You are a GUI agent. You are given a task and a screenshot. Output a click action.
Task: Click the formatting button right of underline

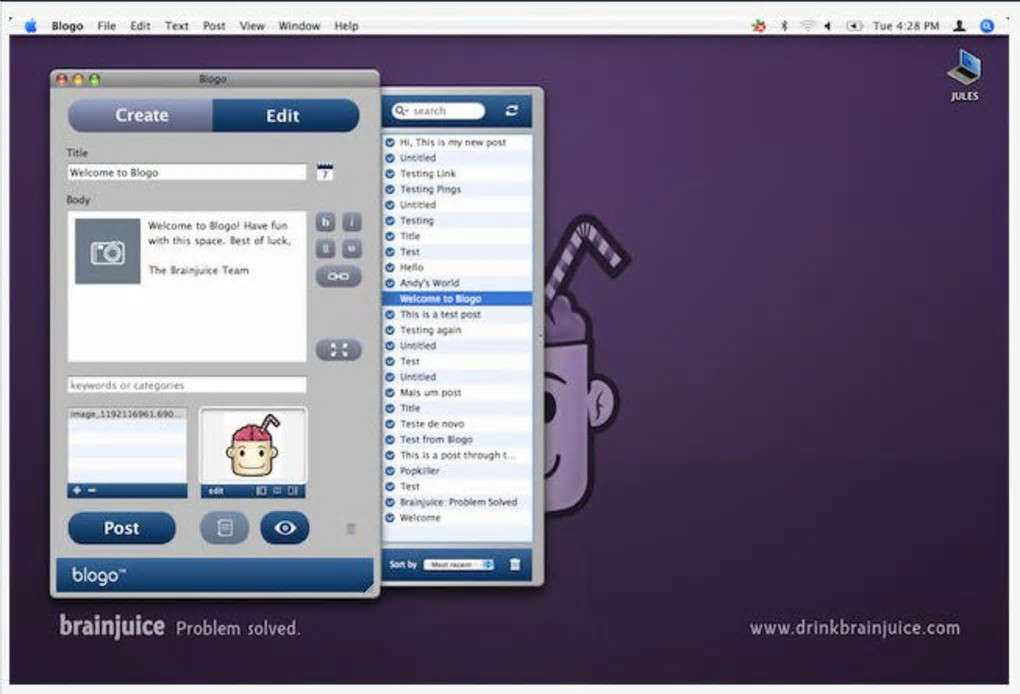tap(352, 248)
